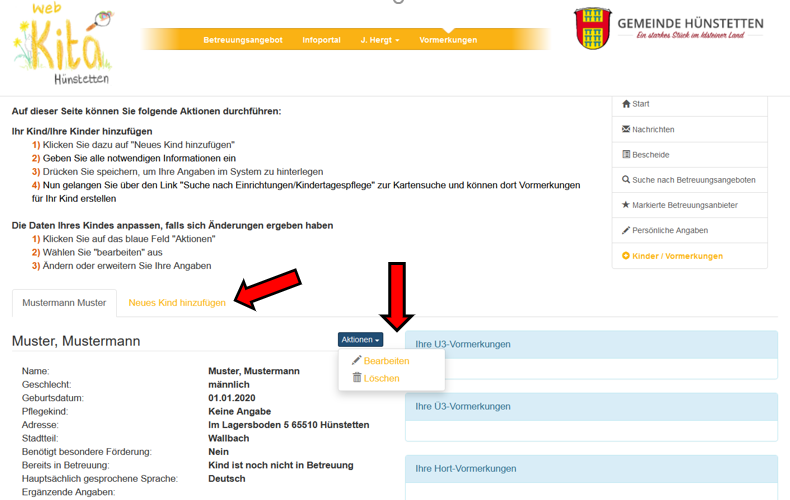Image resolution: width=790 pixels, height=500 pixels.
Task: Click the pencil icon next to Bearbeiten
Action: [x=357, y=360]
